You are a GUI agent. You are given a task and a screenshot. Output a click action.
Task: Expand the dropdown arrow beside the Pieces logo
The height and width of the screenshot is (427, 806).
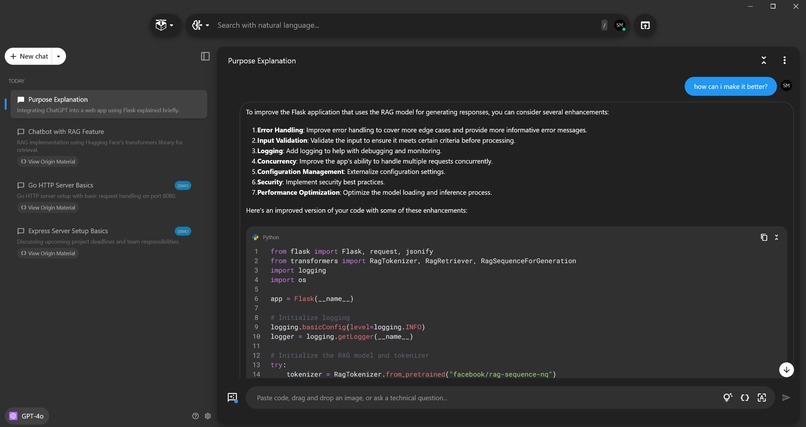pos(172,25)
